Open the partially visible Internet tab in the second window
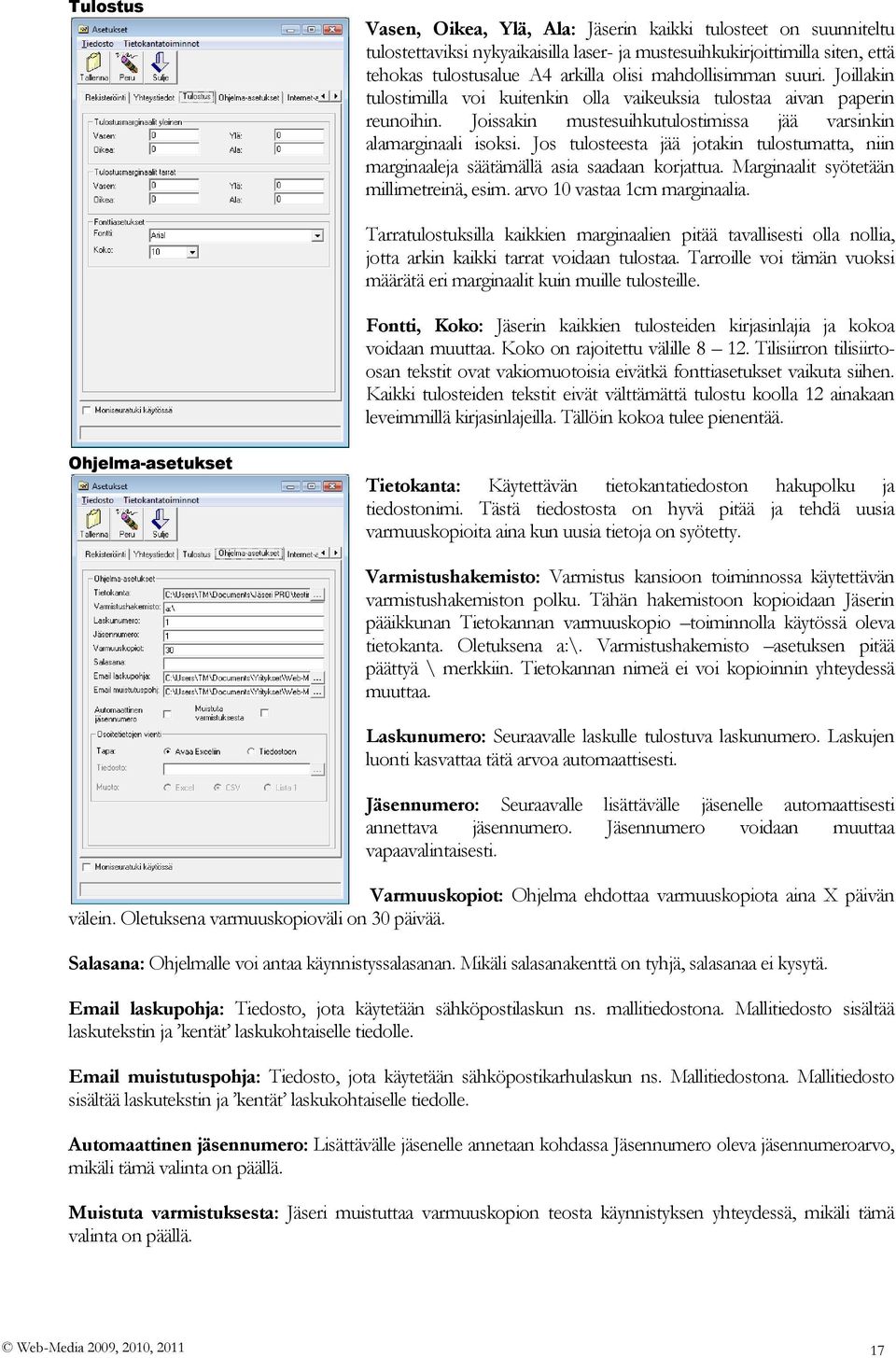 point(301,554)
